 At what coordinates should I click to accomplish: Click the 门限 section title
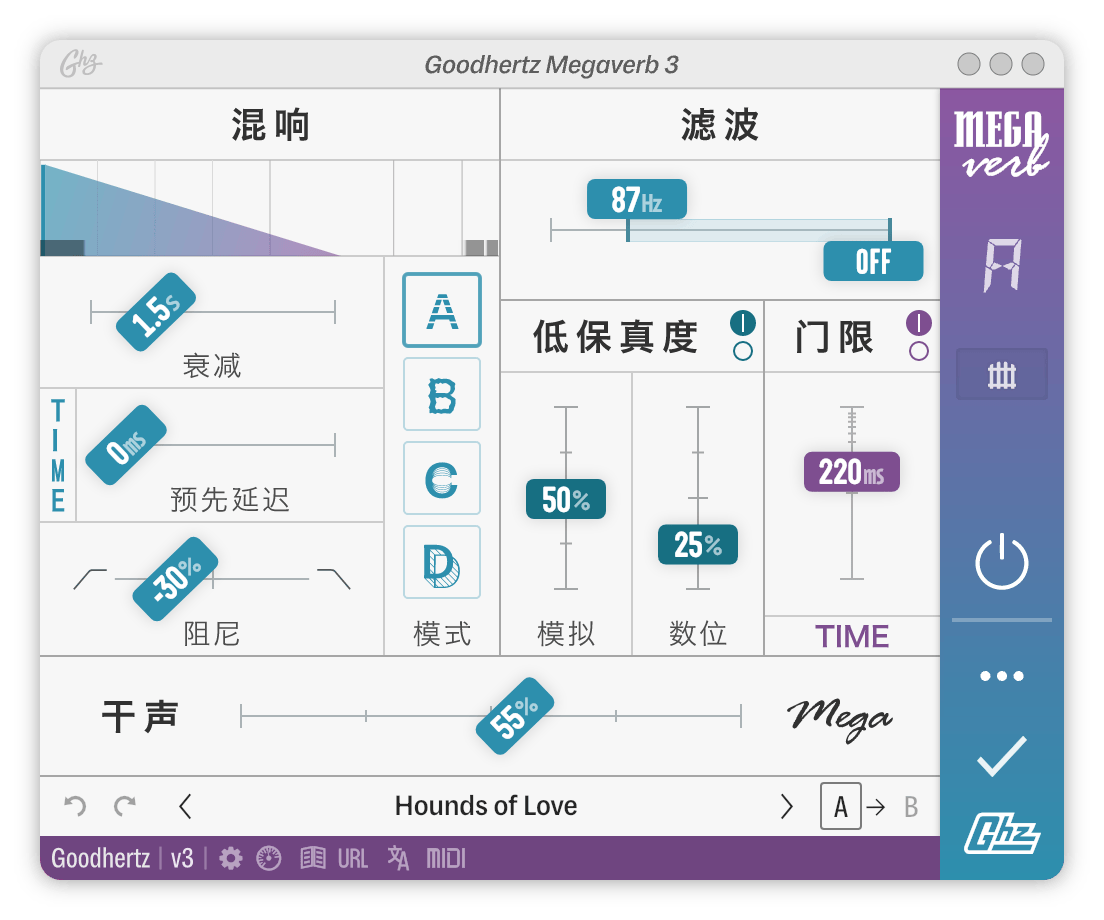834,337
